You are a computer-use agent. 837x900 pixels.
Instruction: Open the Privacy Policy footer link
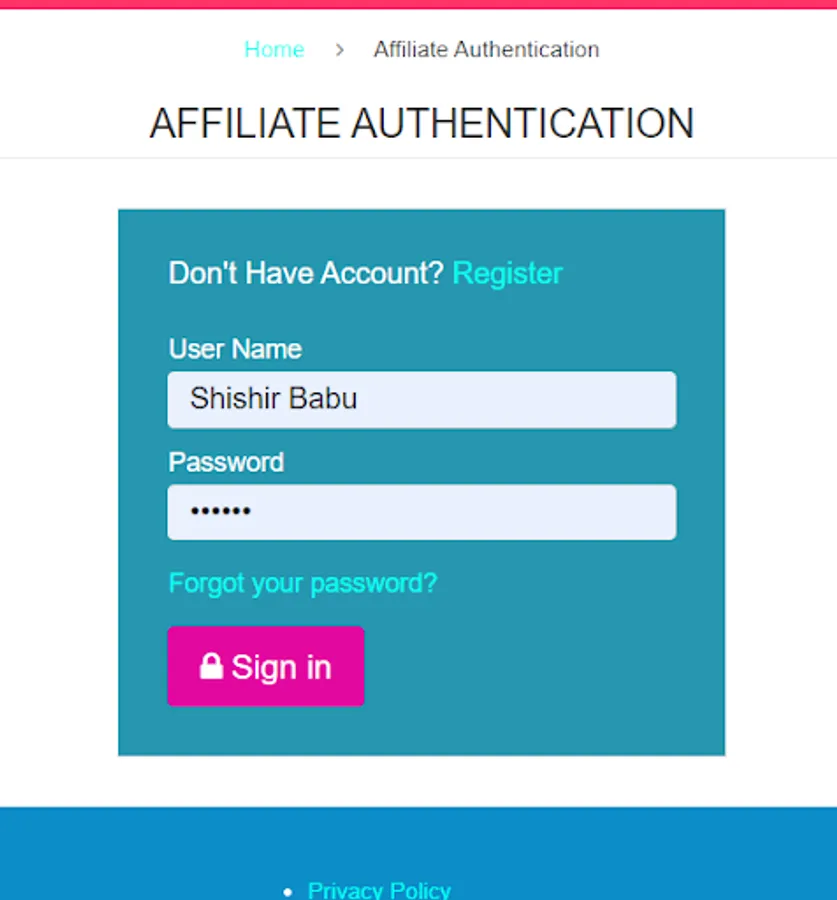(x=379, y=890)
